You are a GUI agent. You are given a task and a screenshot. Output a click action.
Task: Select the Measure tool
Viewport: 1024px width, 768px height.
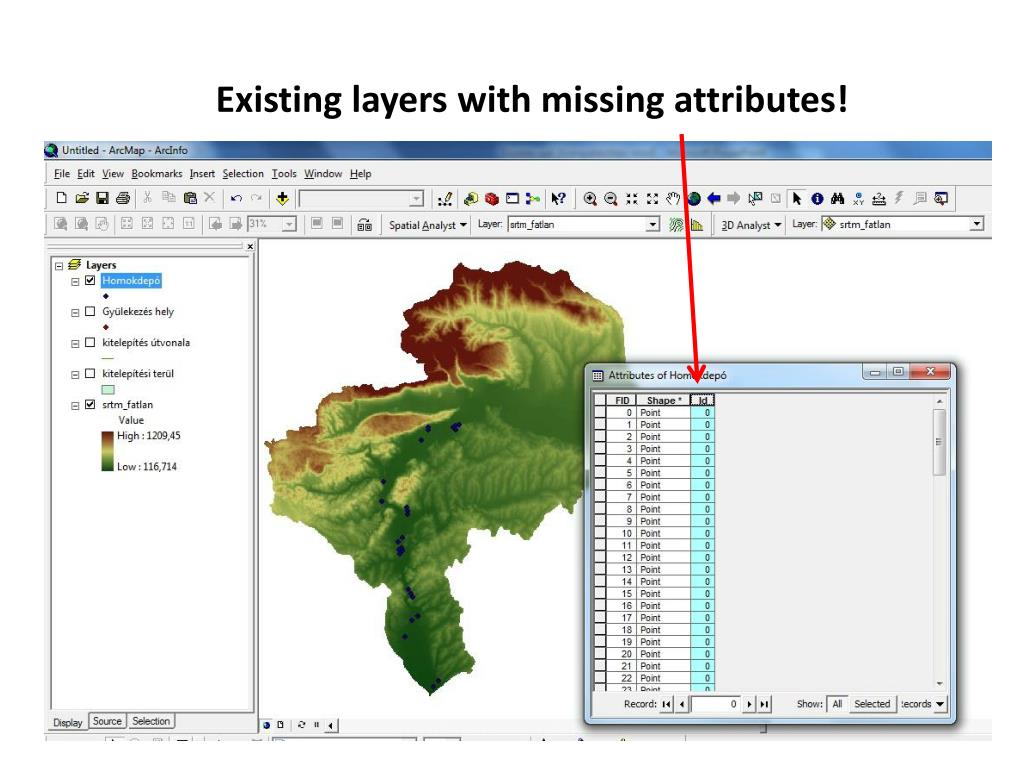[x=879, y=199]
